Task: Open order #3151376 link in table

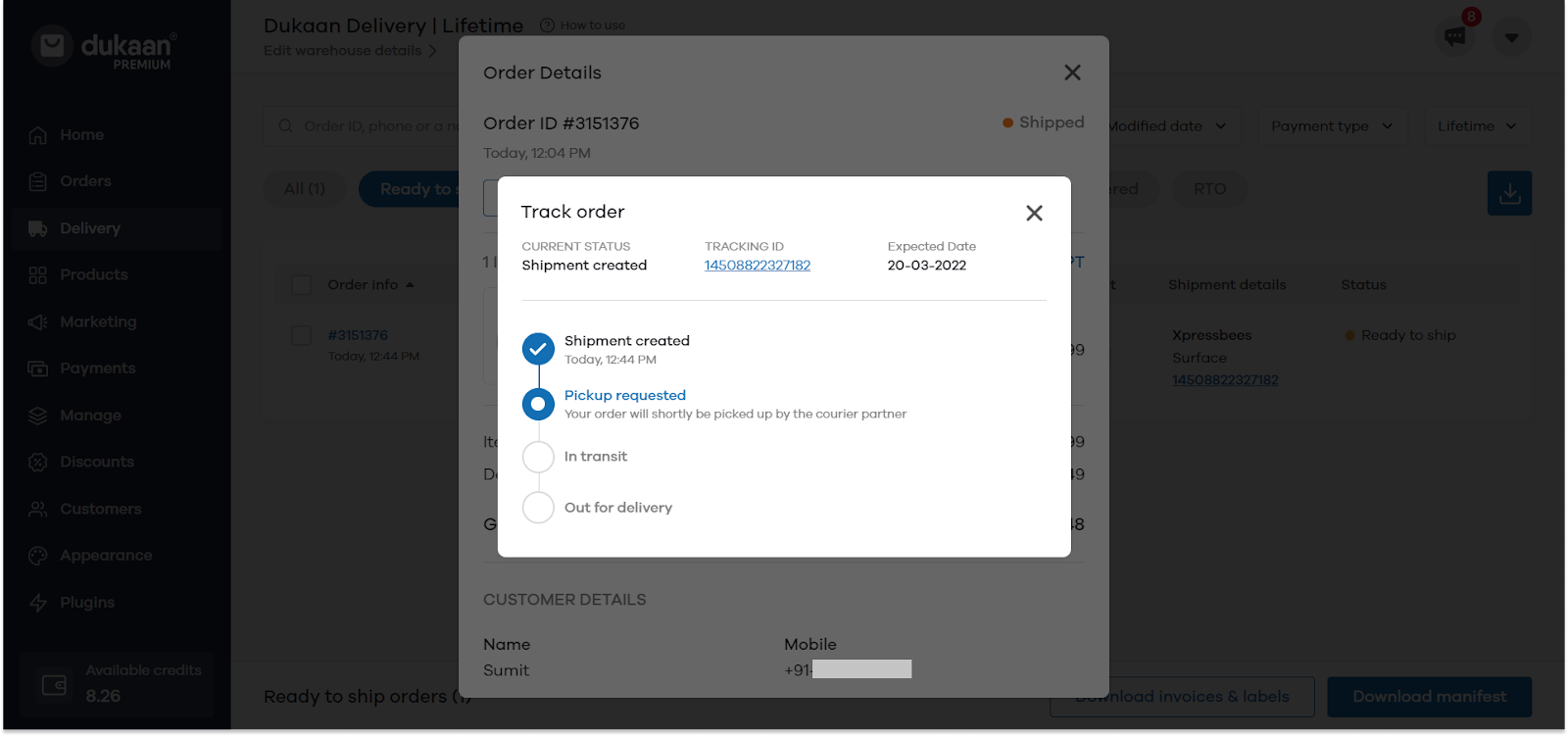Action: [x=358, y=335]
